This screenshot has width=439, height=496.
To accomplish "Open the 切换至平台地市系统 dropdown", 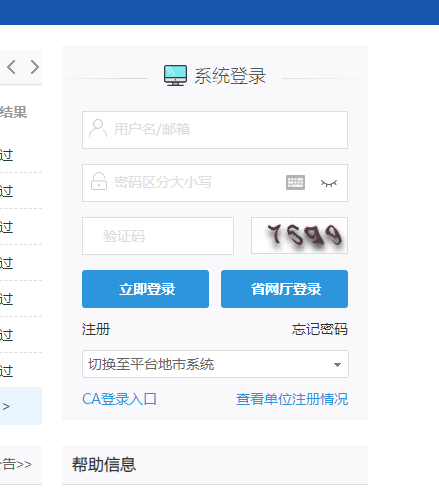I will [x=215, y=364].
